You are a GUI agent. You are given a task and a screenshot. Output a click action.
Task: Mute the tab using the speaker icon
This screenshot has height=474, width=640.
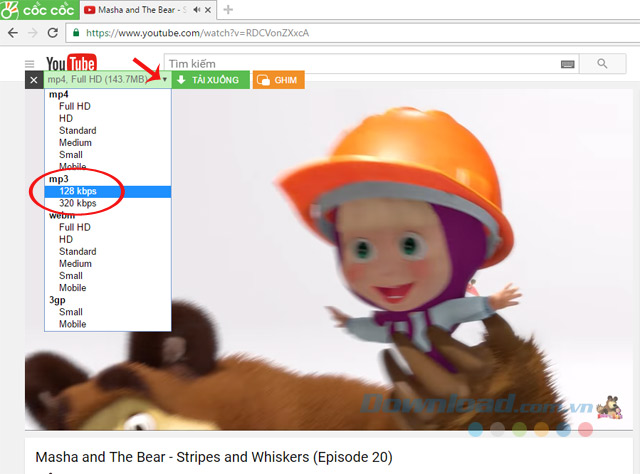(197, 10)
